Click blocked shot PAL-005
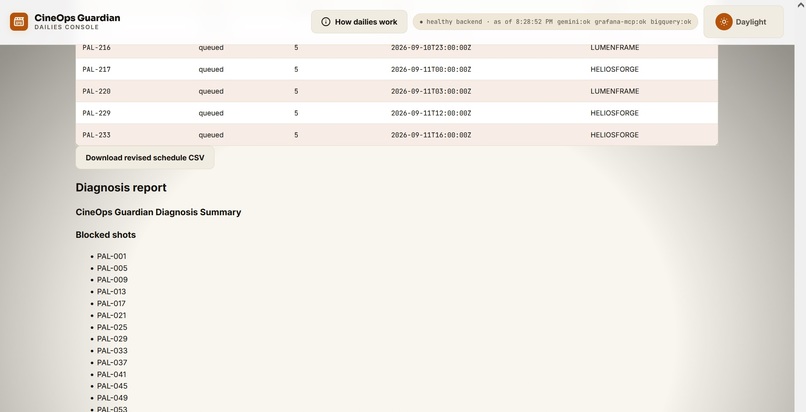 tap(112, 268)
